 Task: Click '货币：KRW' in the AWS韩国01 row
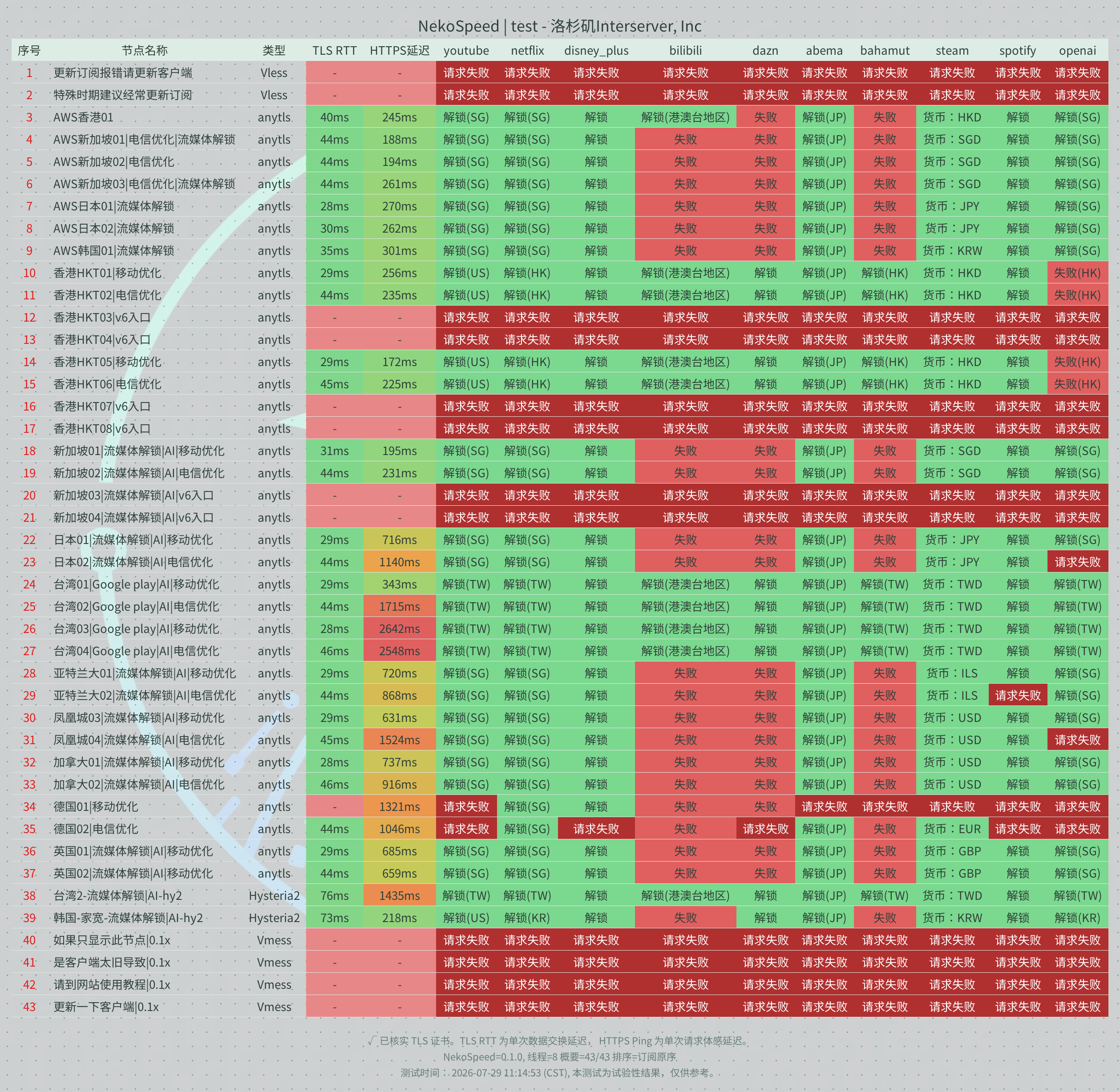coord(952,250)
